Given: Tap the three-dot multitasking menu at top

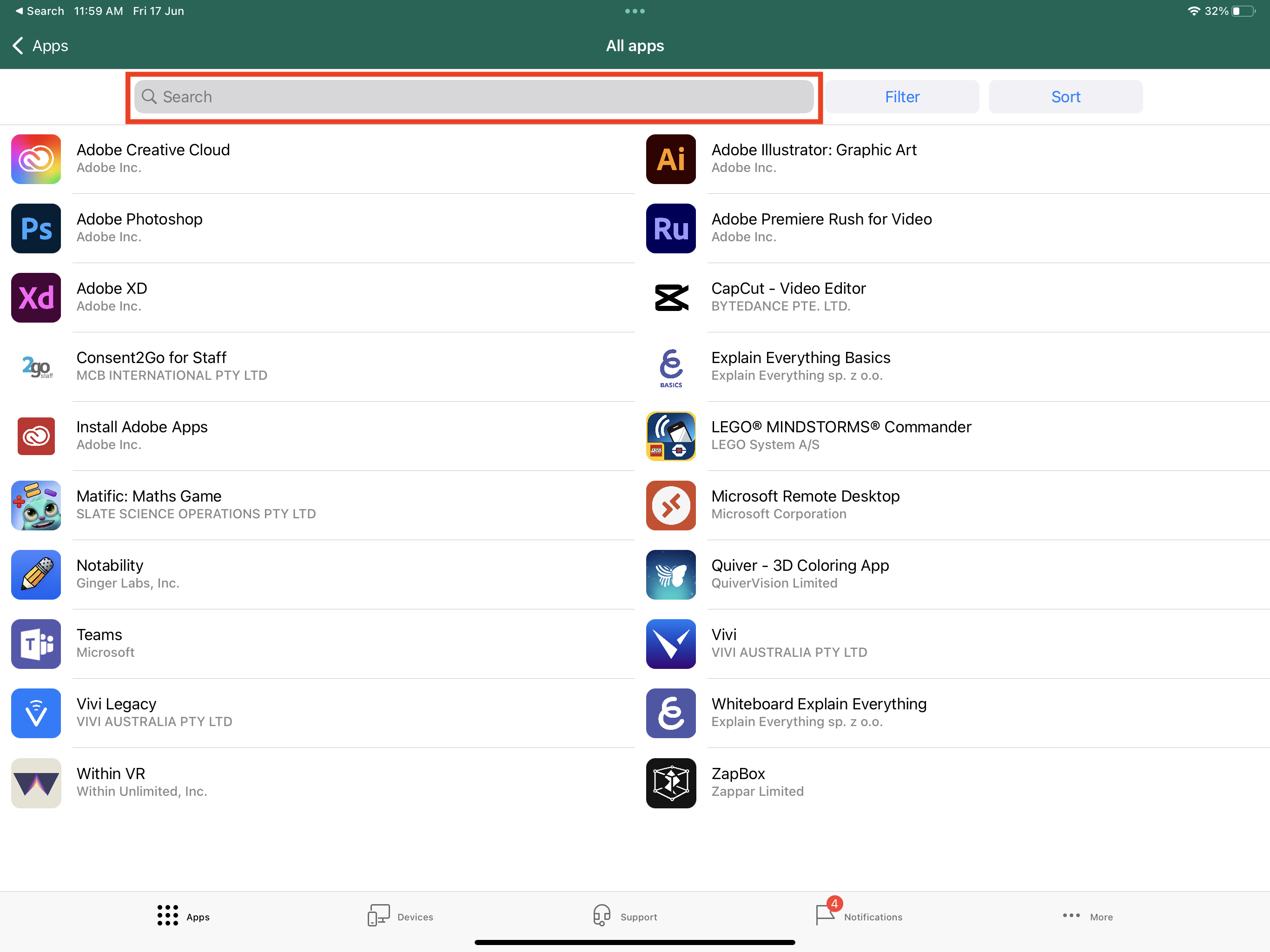Looking at the screenshot, I should click(x=635, y=11).
